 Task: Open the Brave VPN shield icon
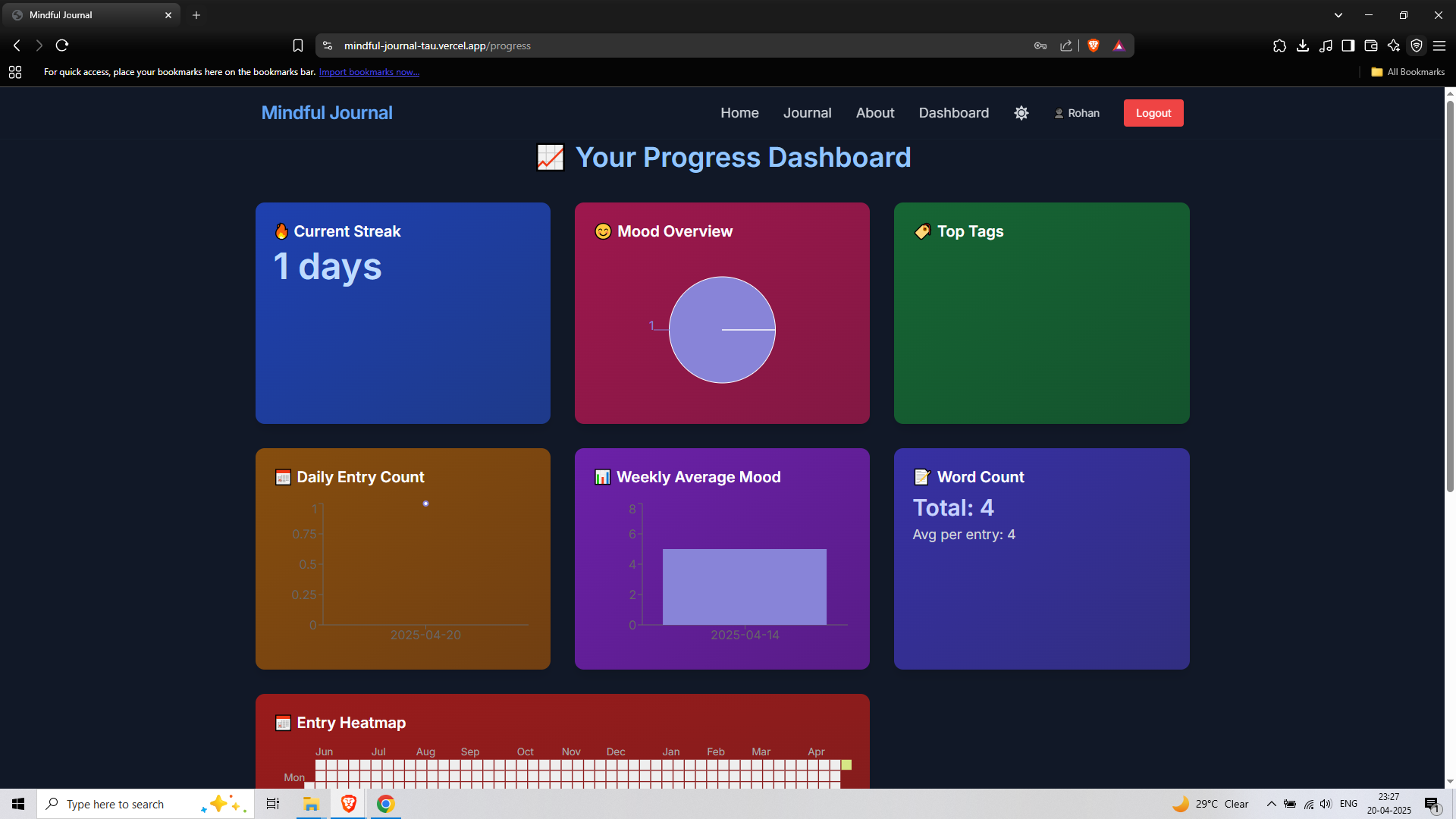coord(1416,45)
